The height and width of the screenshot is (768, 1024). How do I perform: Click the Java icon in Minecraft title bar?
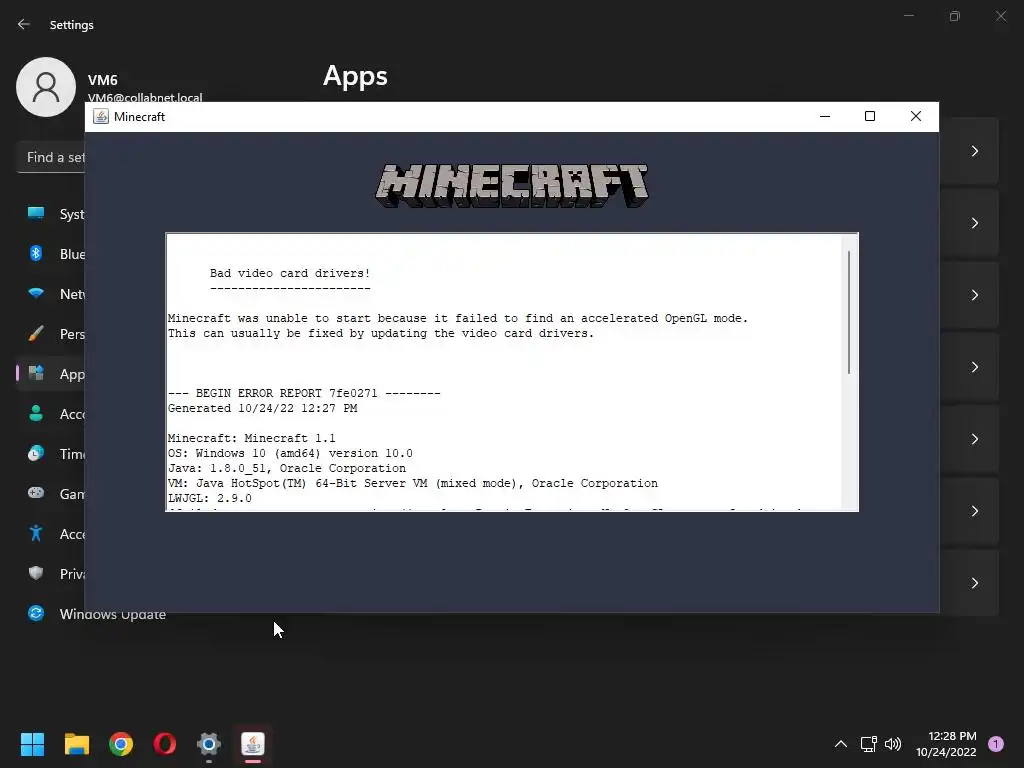pyautogui.click(x=101, y=116)
